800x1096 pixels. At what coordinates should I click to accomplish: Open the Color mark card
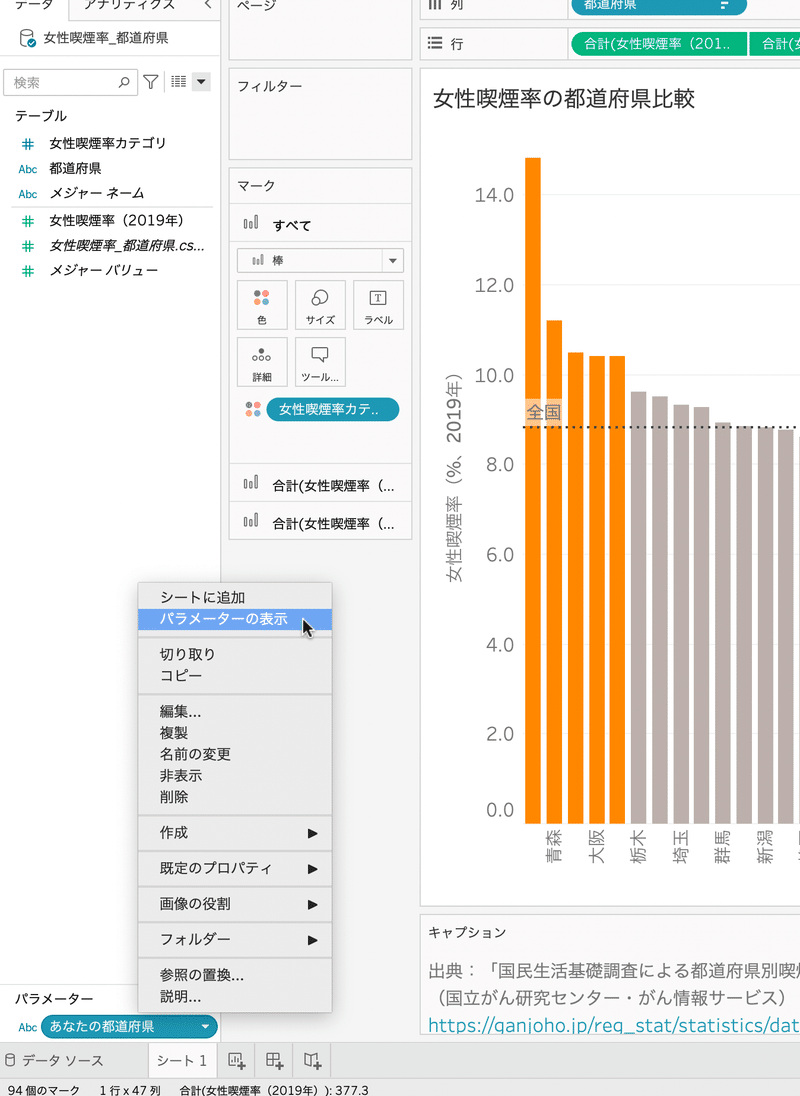tap(262, 305)
